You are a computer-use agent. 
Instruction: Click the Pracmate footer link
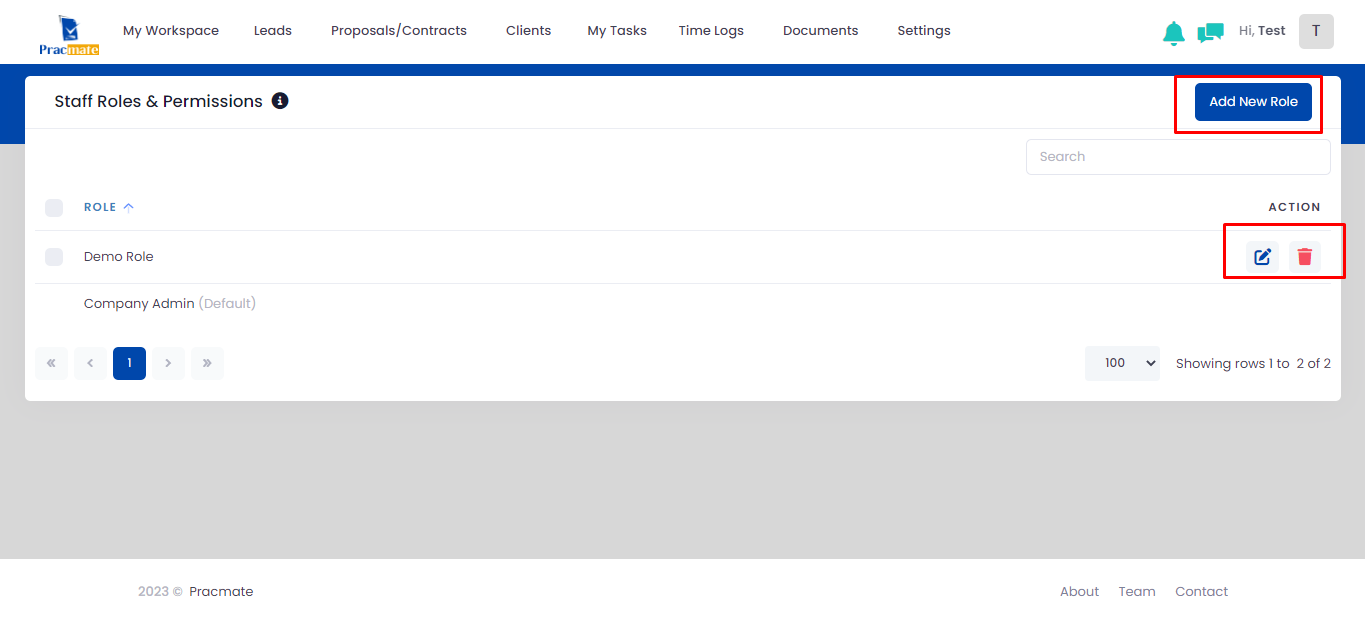(x=221, y=591)
